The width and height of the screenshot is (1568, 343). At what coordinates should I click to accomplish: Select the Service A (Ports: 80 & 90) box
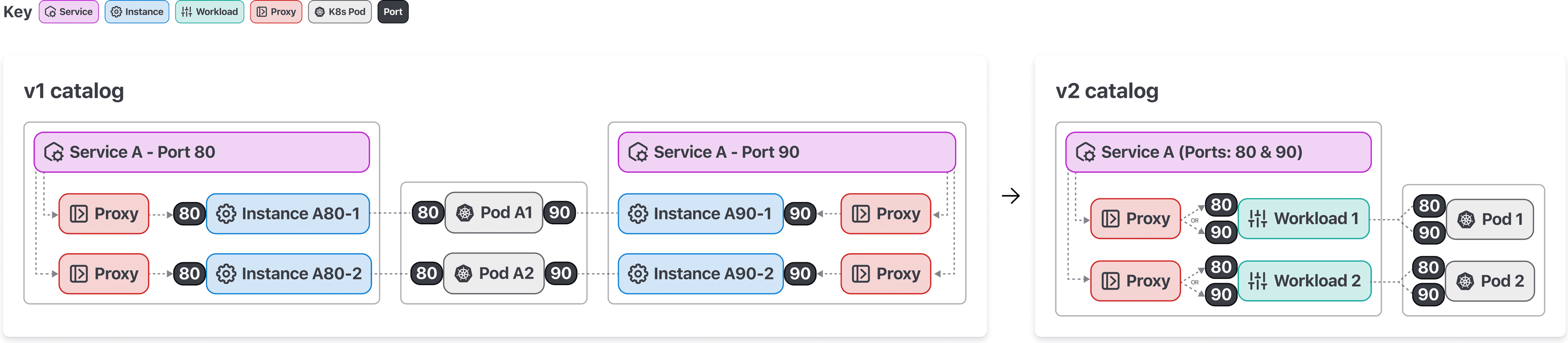click(x=1218, y=152)
